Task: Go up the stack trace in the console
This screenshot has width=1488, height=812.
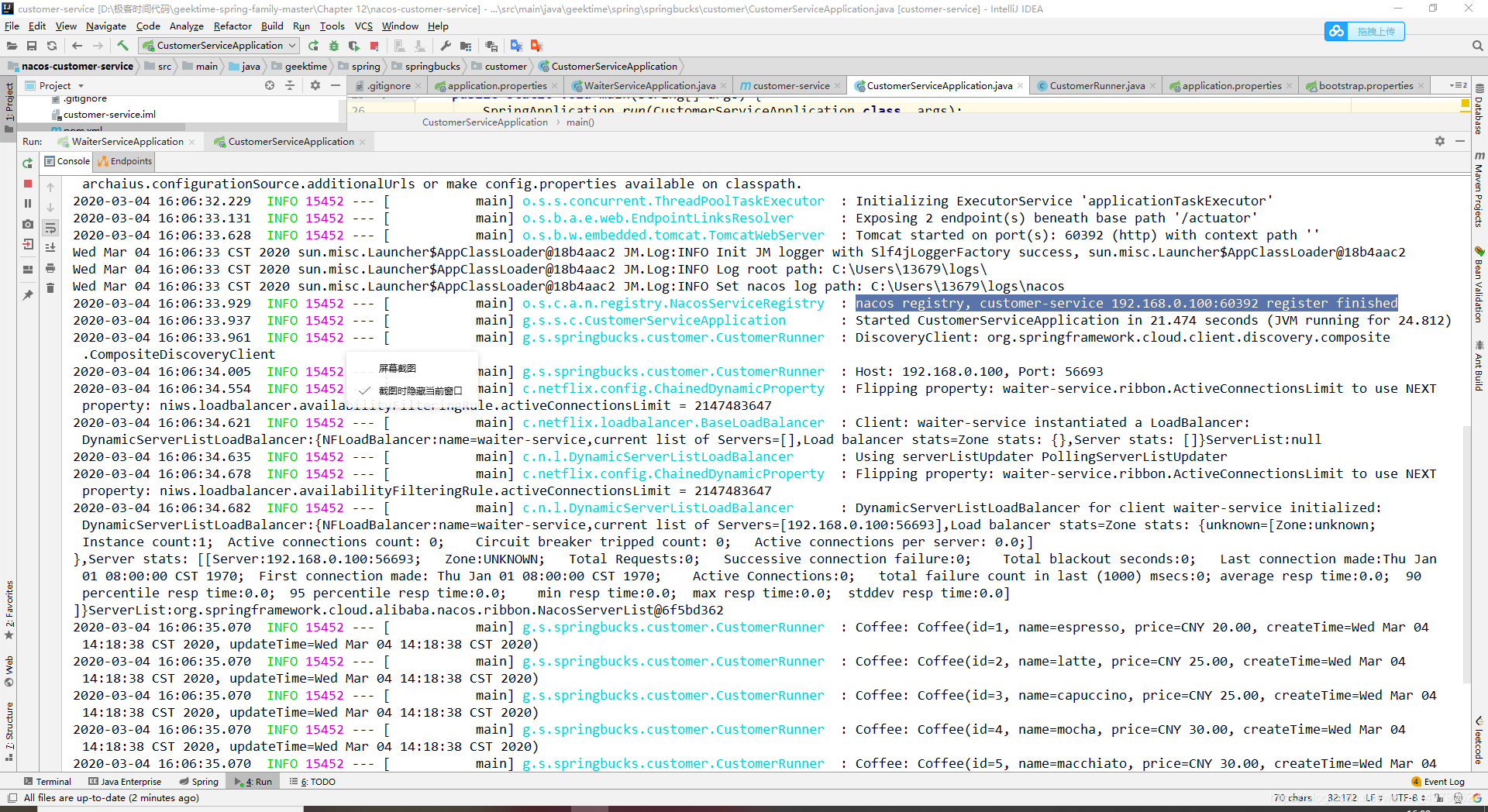Action: click(x=50, y=188)
